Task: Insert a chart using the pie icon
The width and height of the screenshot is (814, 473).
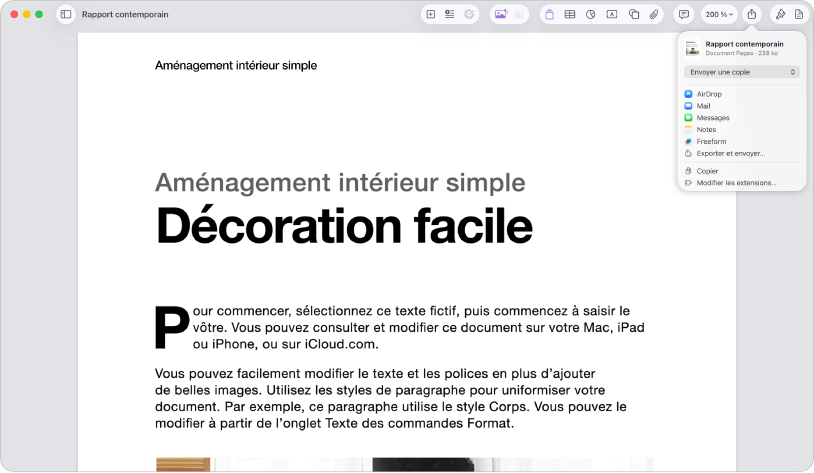Action: [591, 15]
